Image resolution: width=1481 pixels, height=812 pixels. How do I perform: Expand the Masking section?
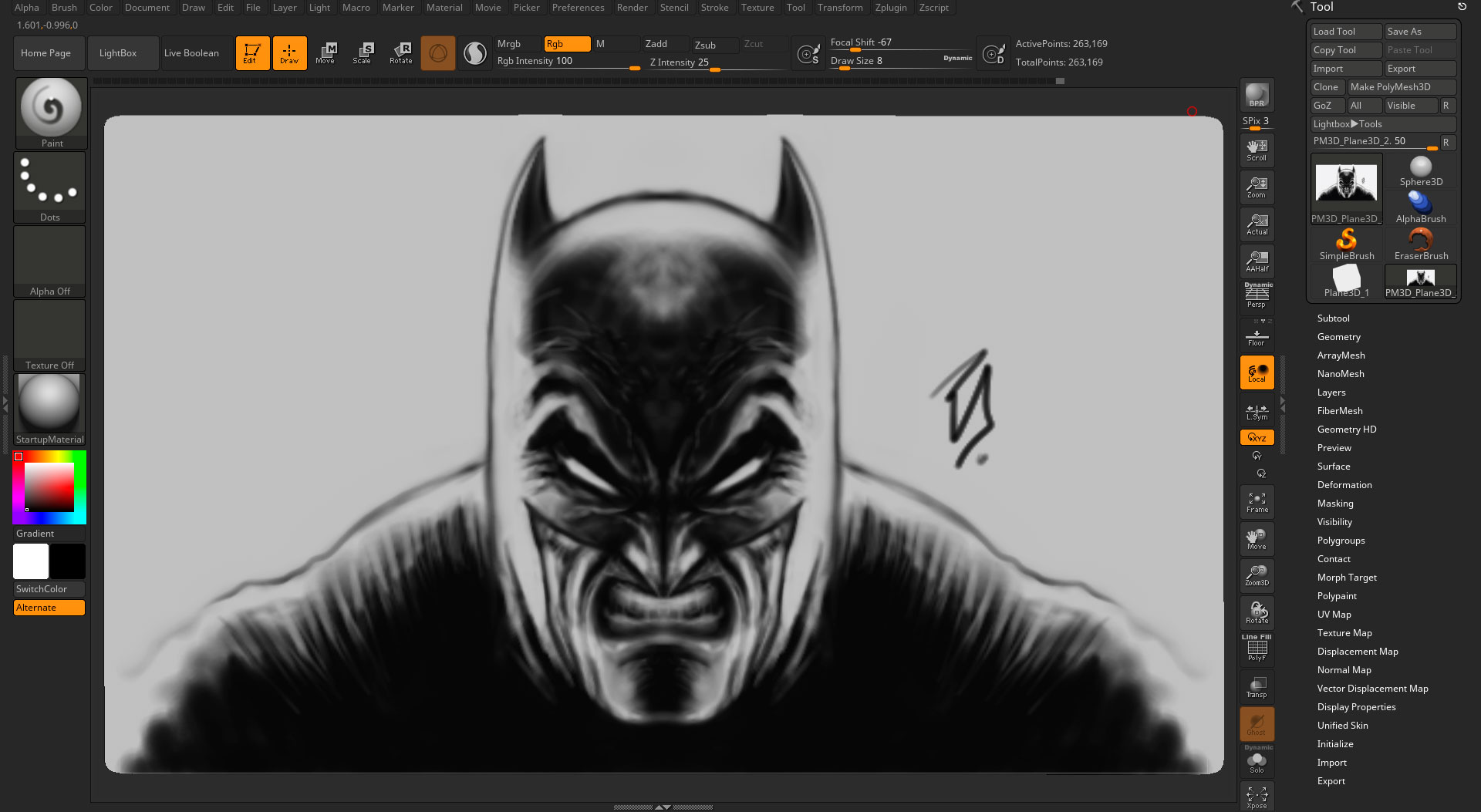[x=1334, y=504]
